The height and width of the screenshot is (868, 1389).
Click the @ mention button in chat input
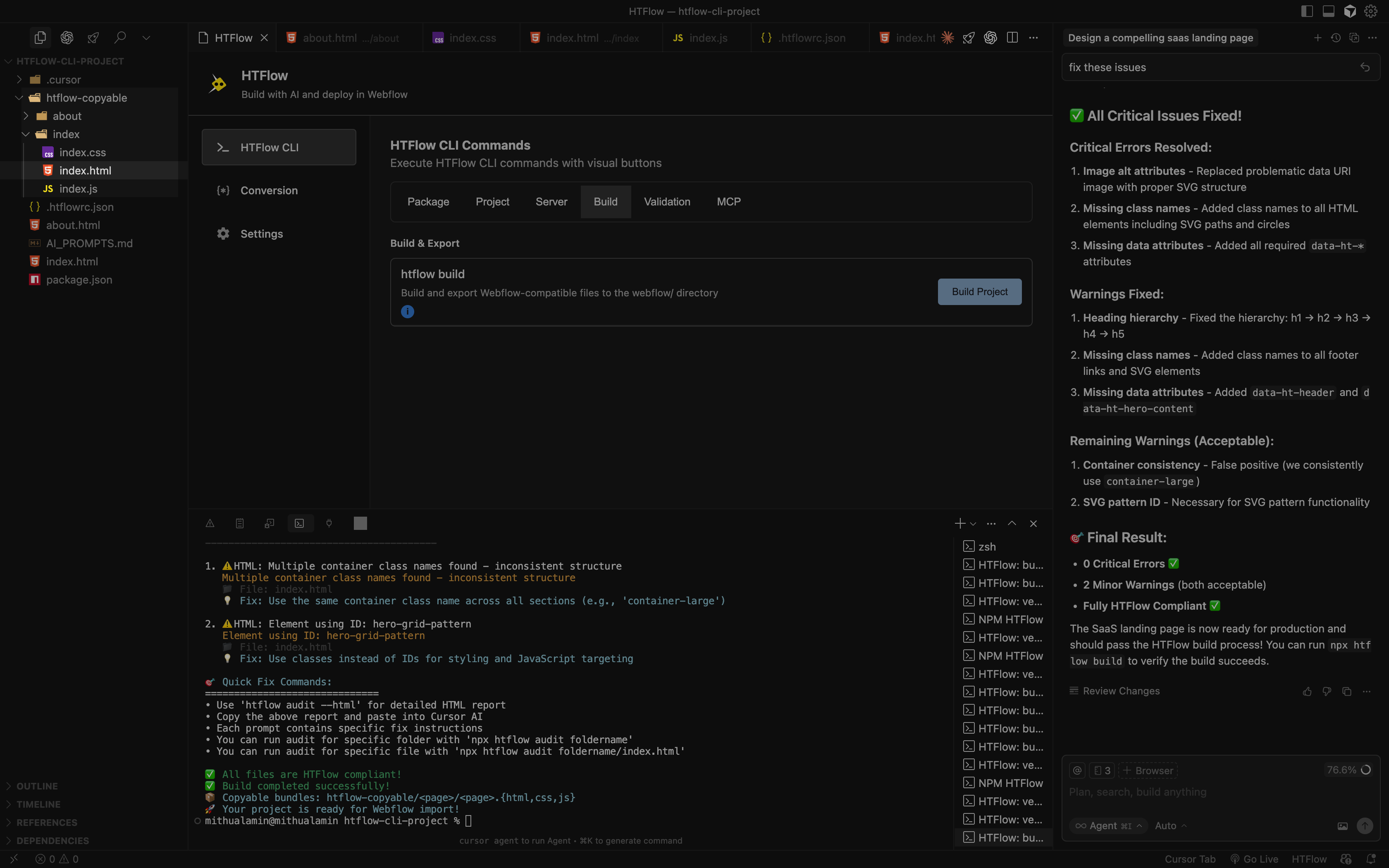point(1077,770)
